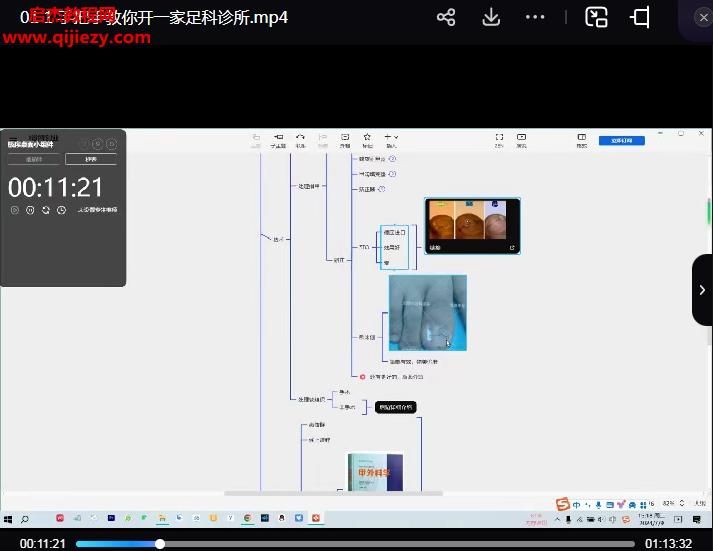Open File Explorer from the taskbar
Image resolution: width=713 pixels, height=551 pixels.
click(162, 518)
